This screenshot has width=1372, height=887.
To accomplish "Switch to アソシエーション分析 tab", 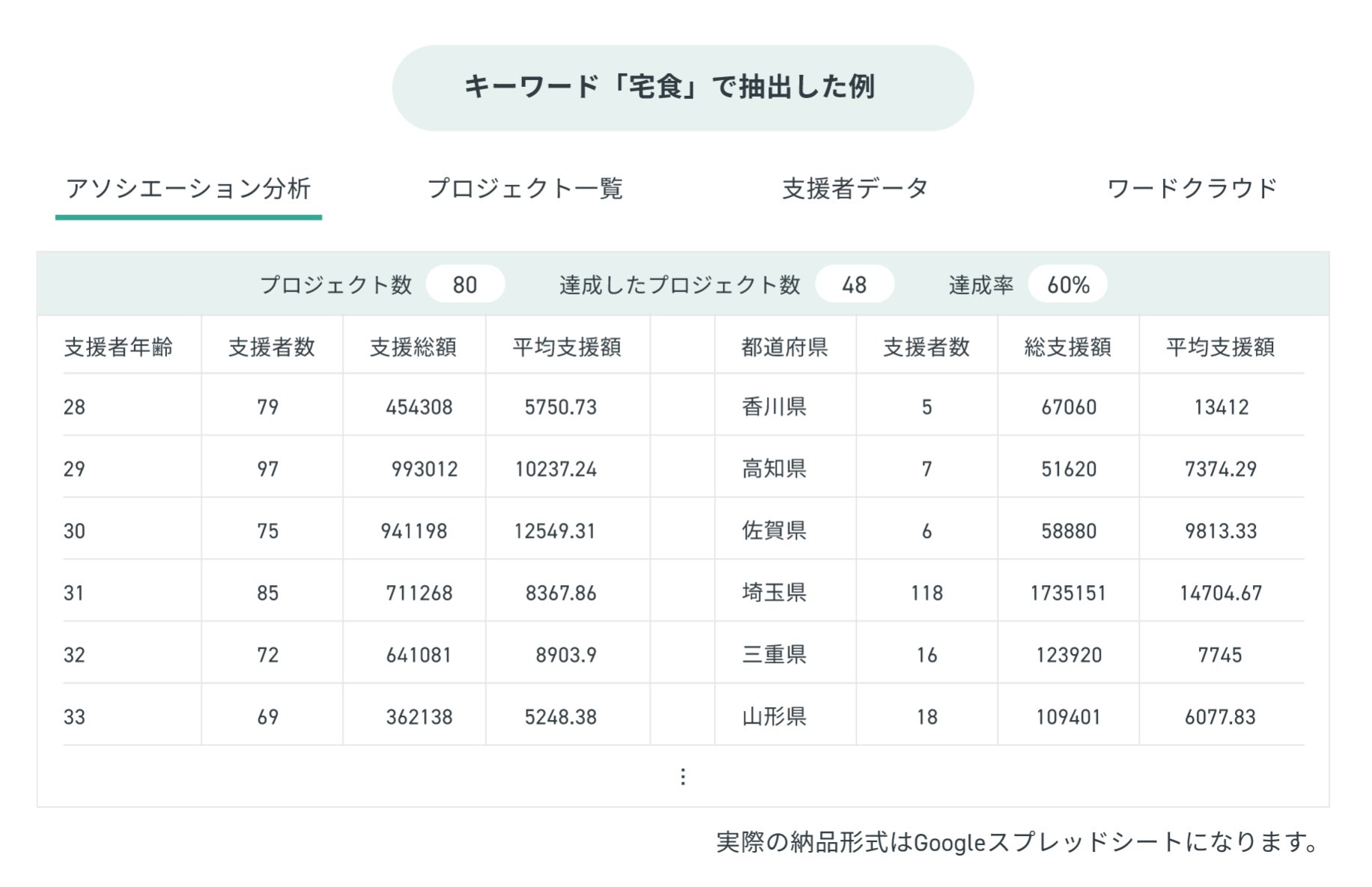I will (188, 189).
